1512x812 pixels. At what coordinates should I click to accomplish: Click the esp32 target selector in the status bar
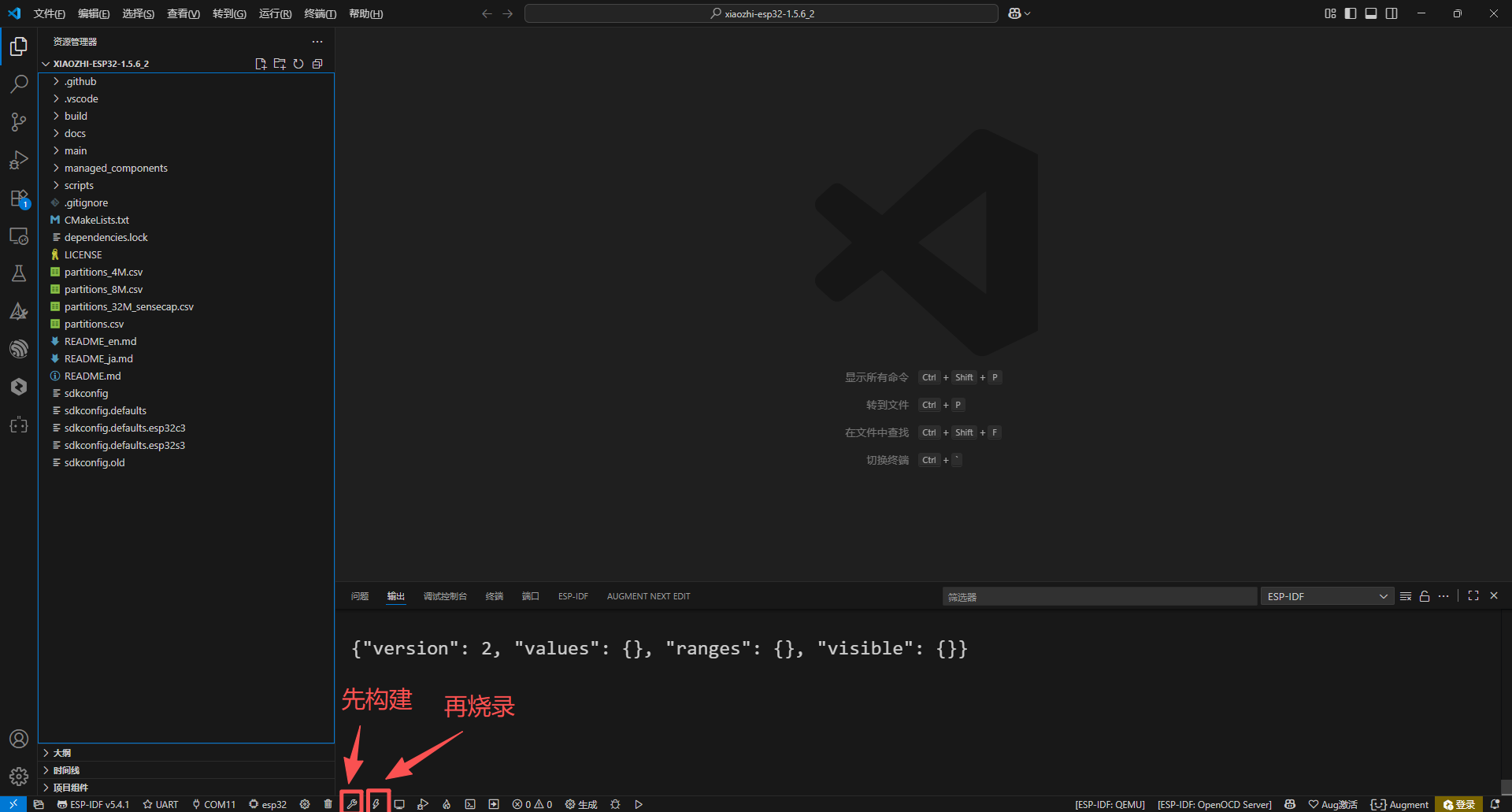(x=268, y=804)
